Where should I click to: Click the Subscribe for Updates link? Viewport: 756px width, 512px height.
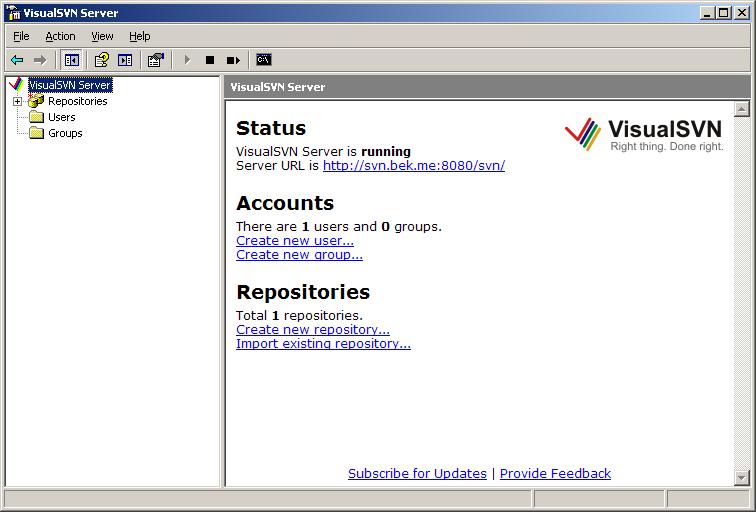[x=417, y=473]
